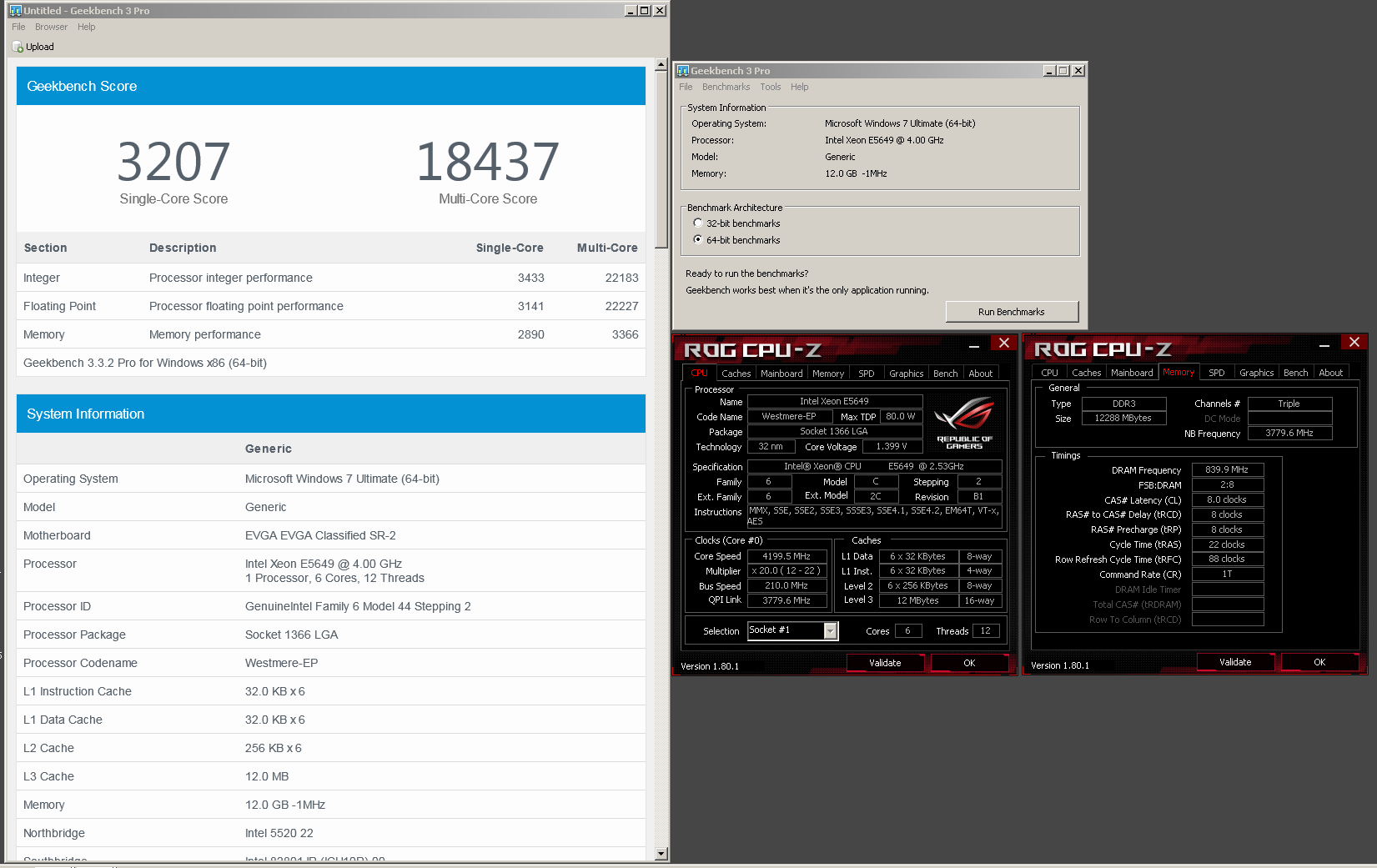The height and width of the screenshot is (868, 1377).
Task: Click the scroll down arrow in Geekbench results
Action: [661, 854]
